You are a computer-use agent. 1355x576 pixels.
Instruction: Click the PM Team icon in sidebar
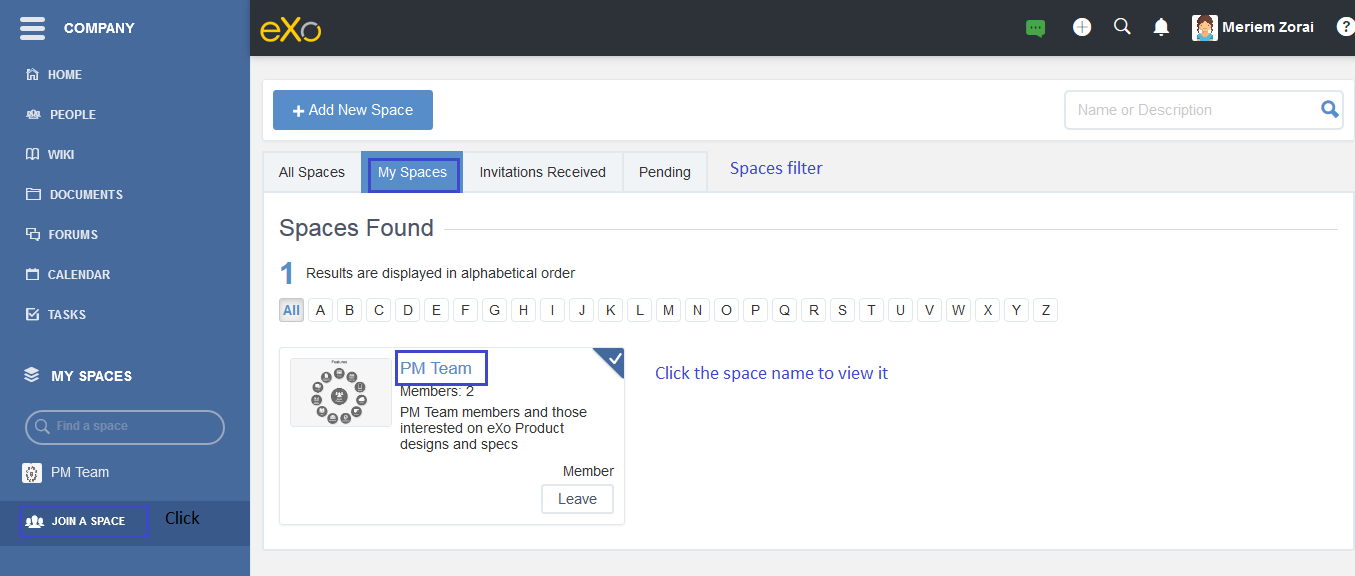tap(32, 472)
